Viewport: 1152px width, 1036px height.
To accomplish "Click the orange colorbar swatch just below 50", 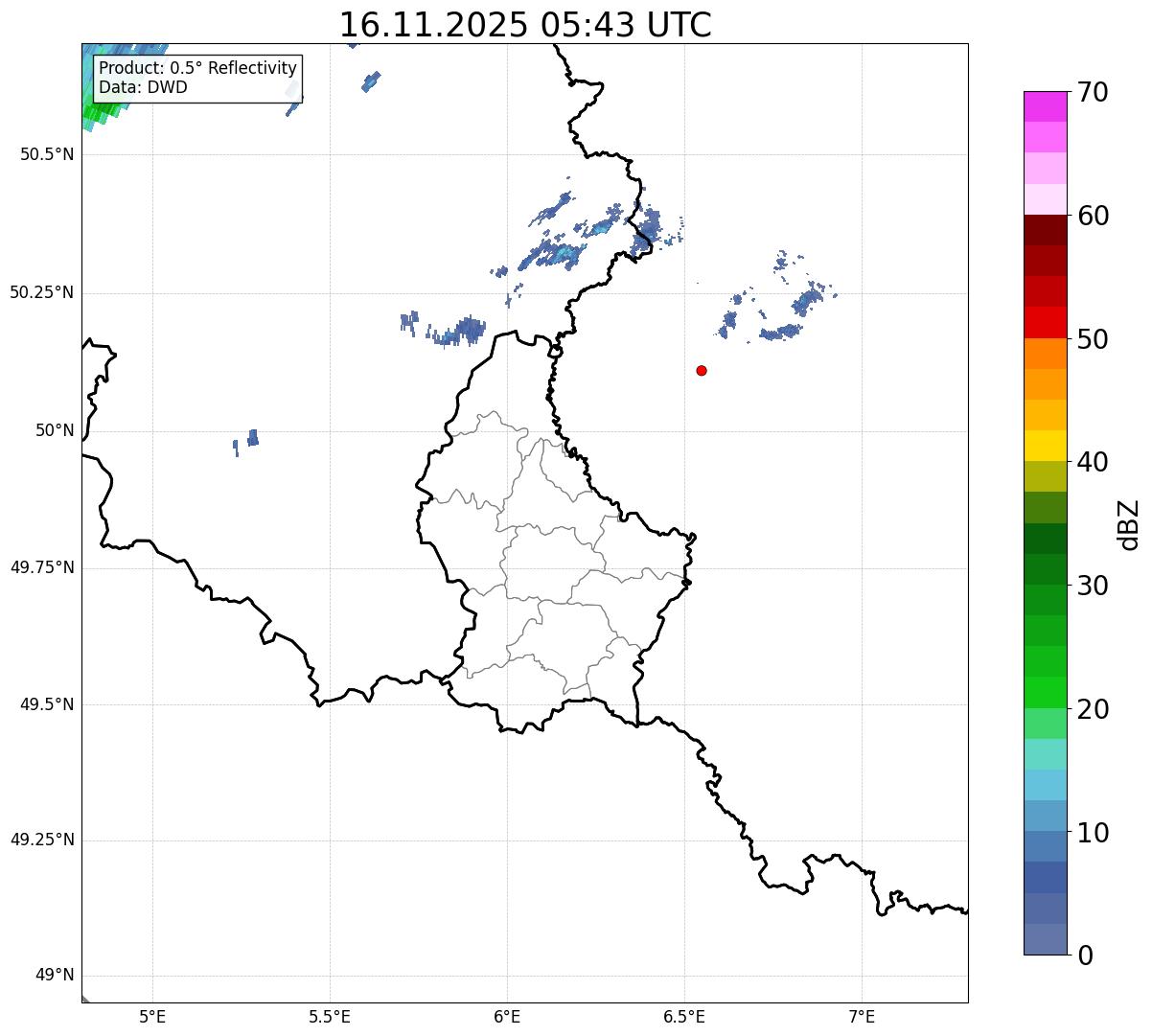I will 1045,354.
